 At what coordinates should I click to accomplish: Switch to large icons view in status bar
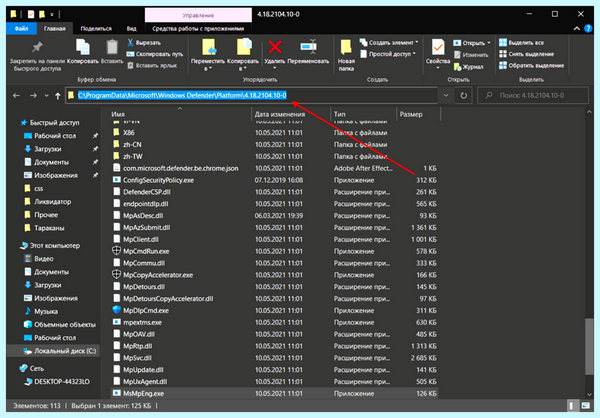(585, 405)
